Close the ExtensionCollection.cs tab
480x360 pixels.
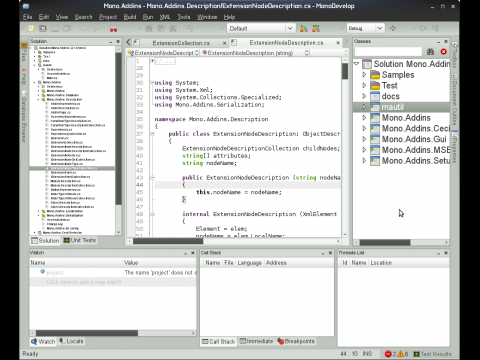224,43
